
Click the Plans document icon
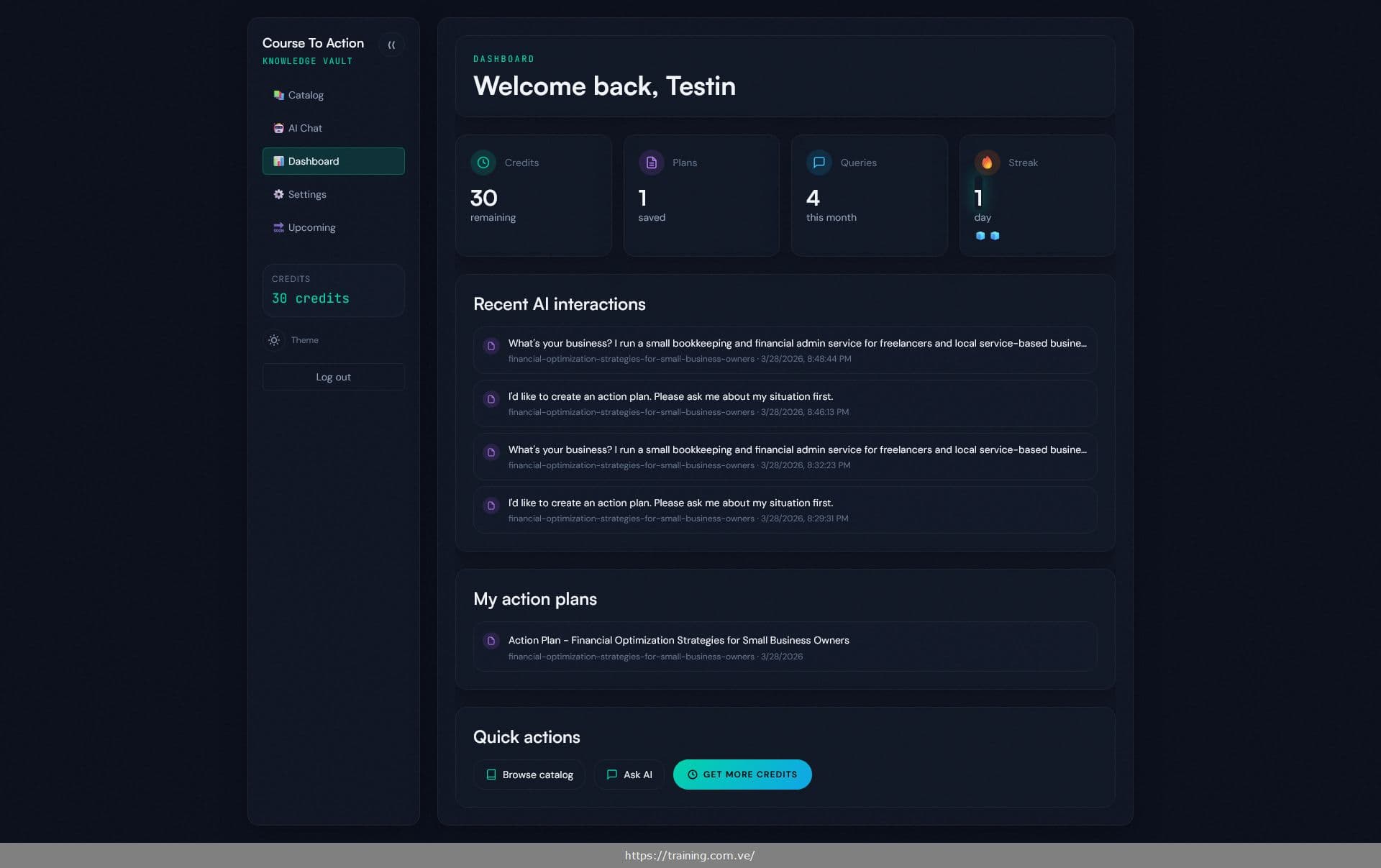[651, 162]
